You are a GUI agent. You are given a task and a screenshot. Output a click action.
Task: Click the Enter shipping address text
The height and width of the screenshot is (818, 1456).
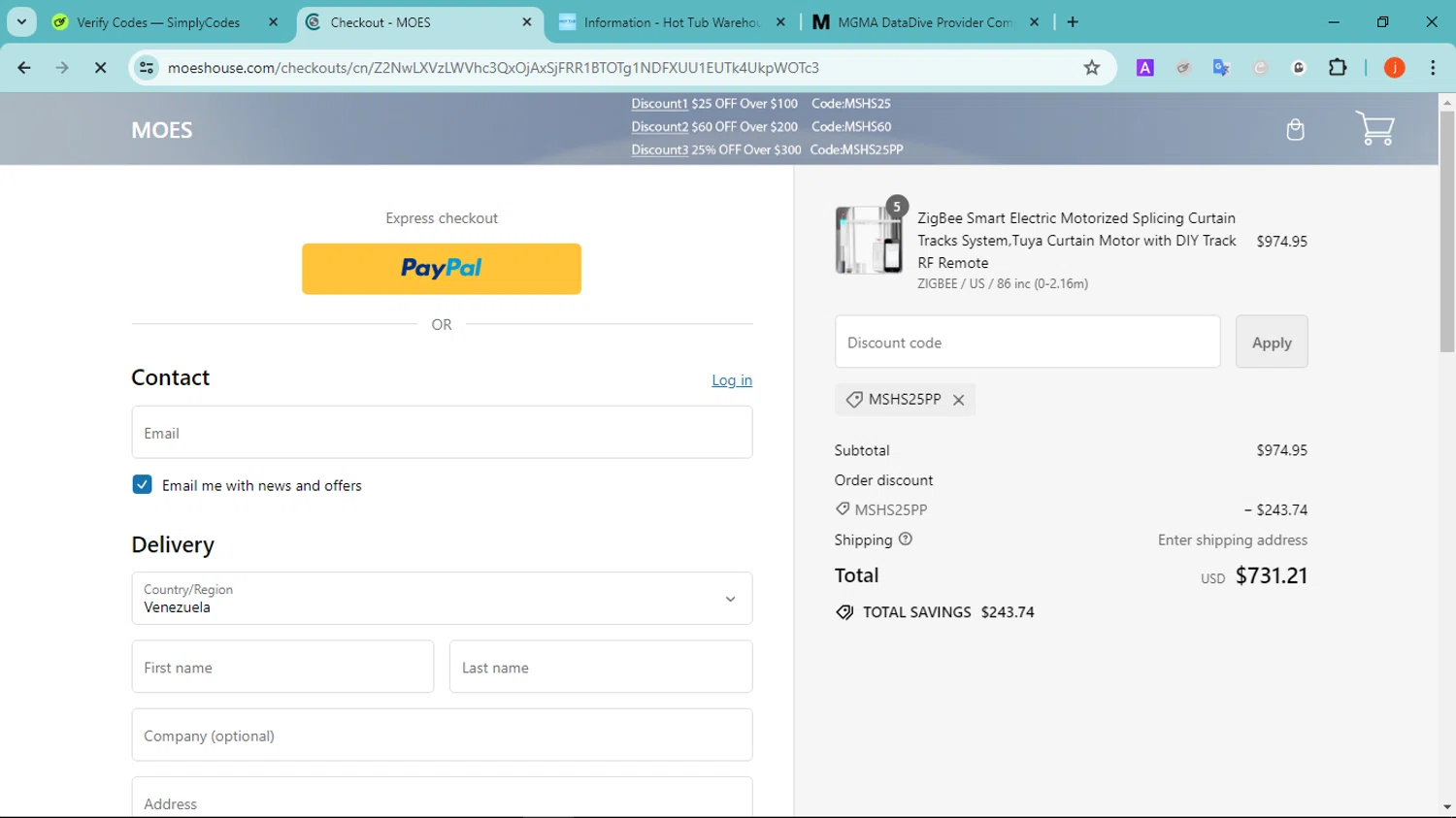pyautogui.click(x=1233, y=540)
